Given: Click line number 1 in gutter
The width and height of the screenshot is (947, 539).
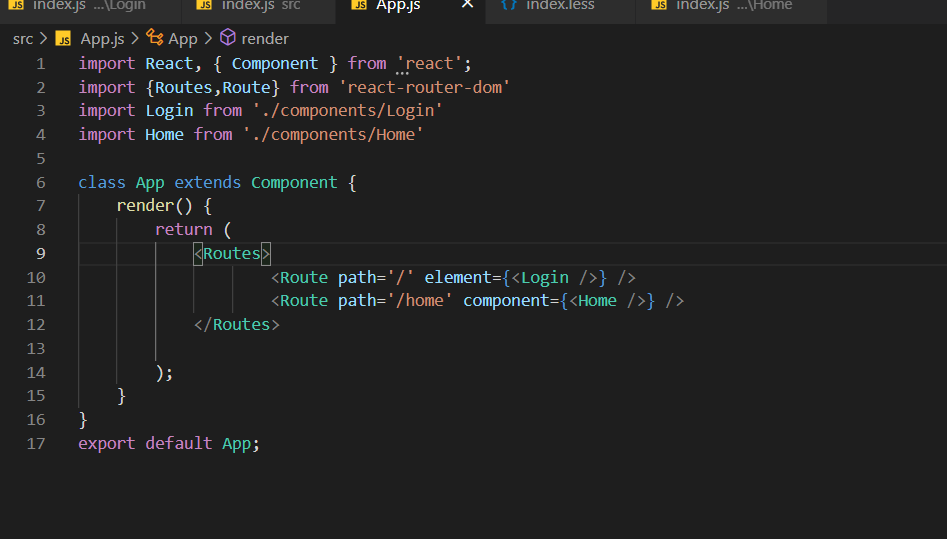Looking at the screenshot, I should click(40, 64).
